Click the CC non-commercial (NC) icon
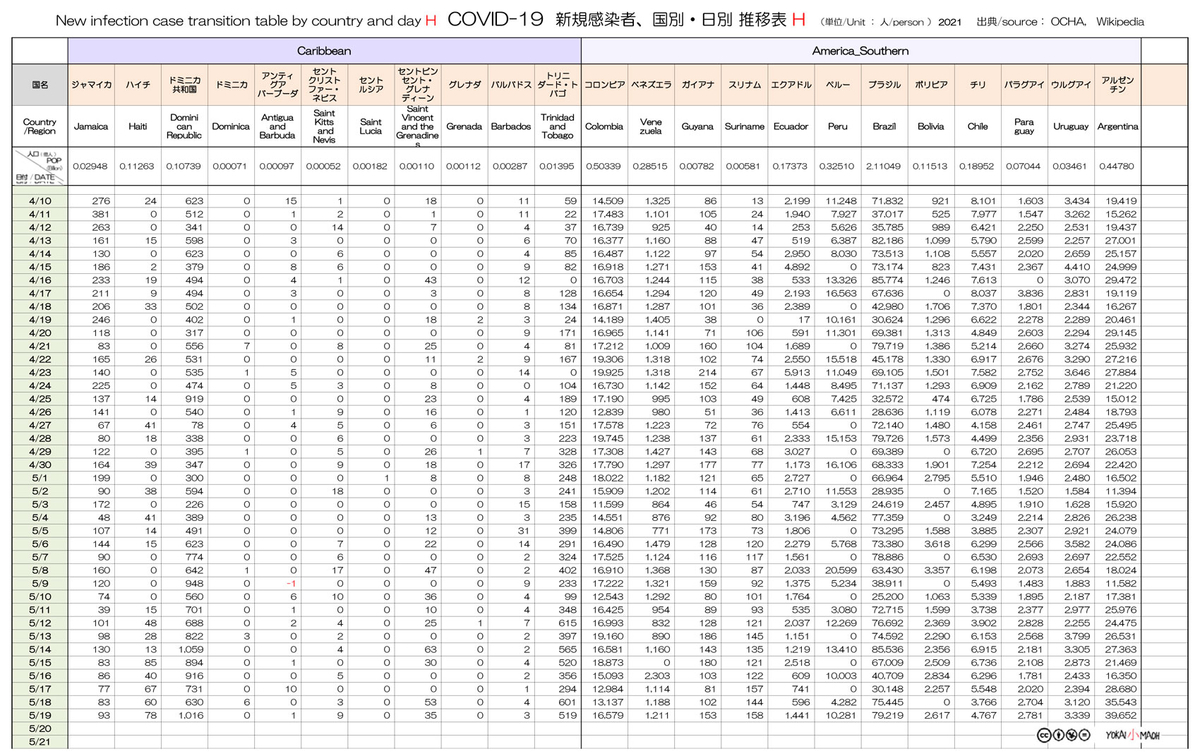 pyautogui.click(x=1070, y=736)
